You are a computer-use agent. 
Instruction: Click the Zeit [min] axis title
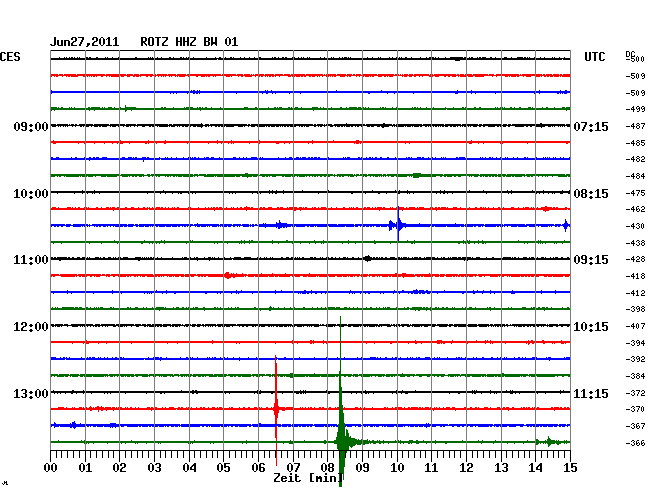coord(308,478)
